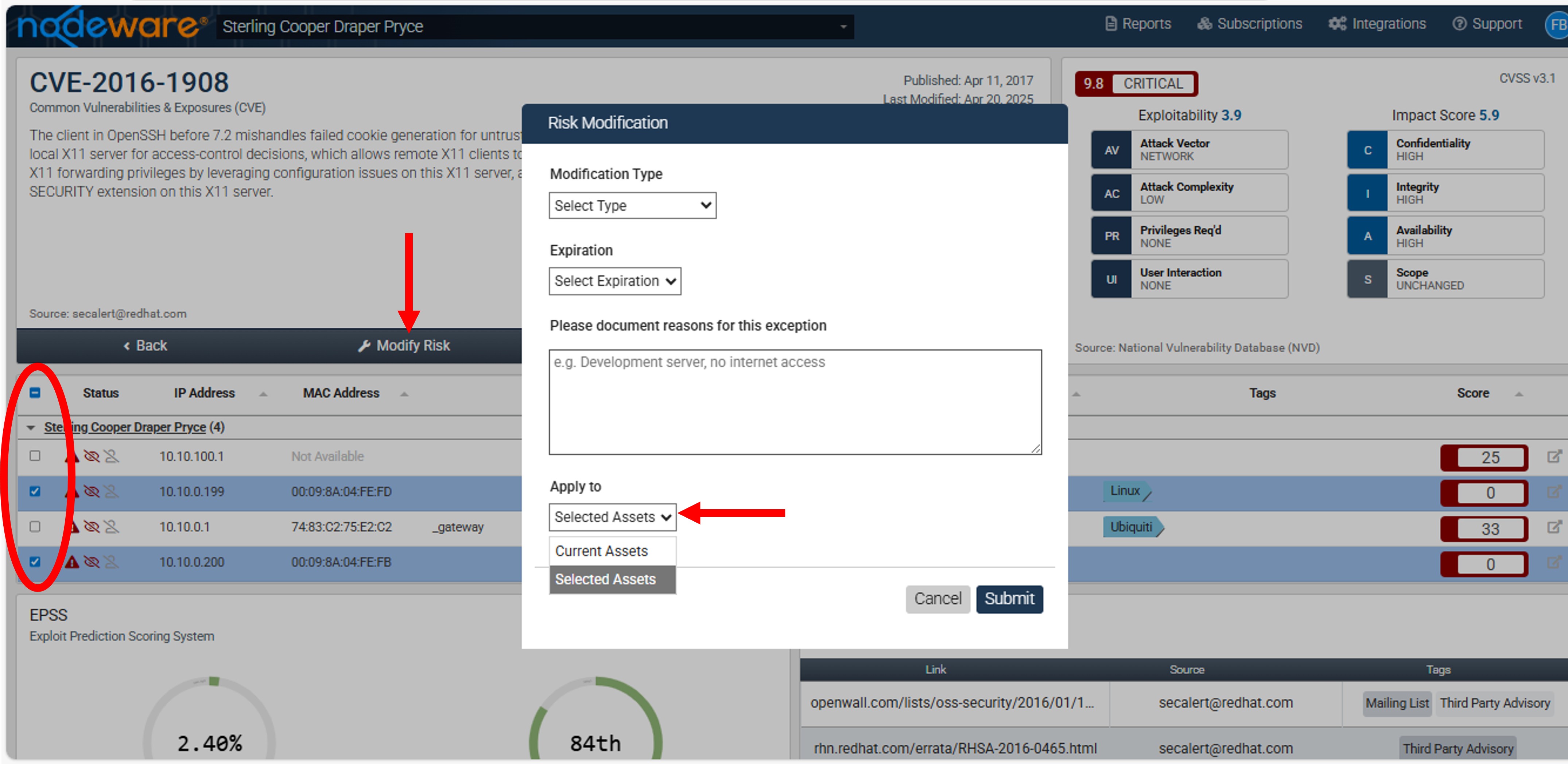The height and width of the screenshot is (764, 1568).
Task: Open the external link icon for score 25
Action: (x=1555, y=456)
